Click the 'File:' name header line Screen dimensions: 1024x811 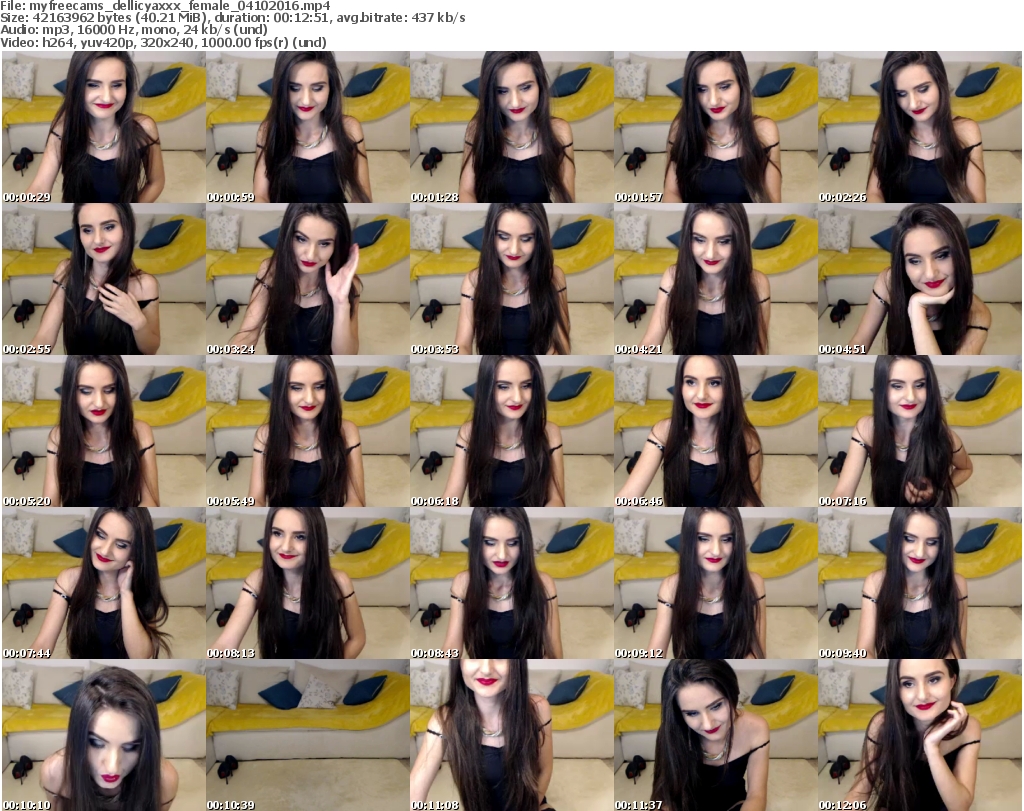coord(165,6)
